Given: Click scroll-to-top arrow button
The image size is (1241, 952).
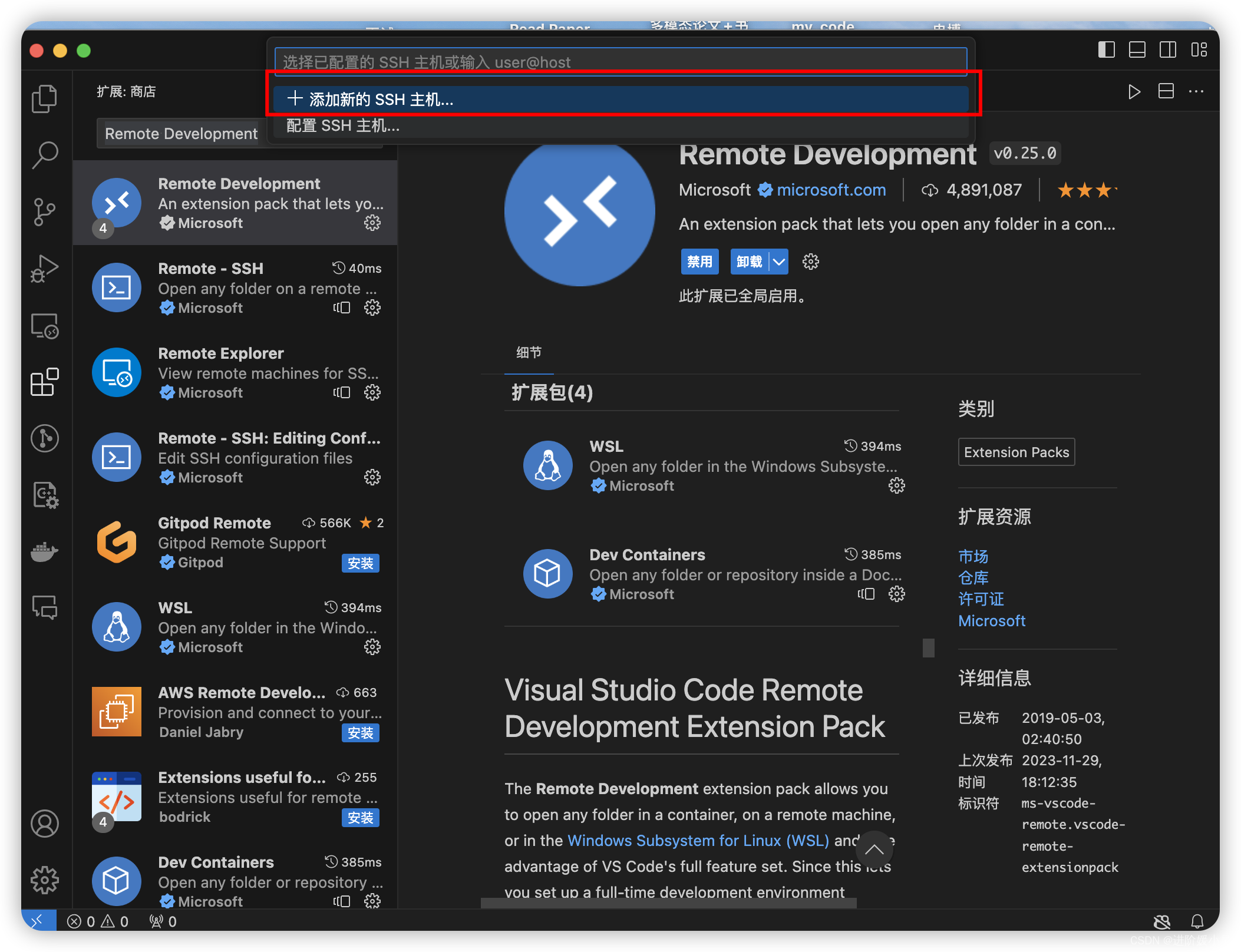Looking at the screenshot, I should pos(874,849).
